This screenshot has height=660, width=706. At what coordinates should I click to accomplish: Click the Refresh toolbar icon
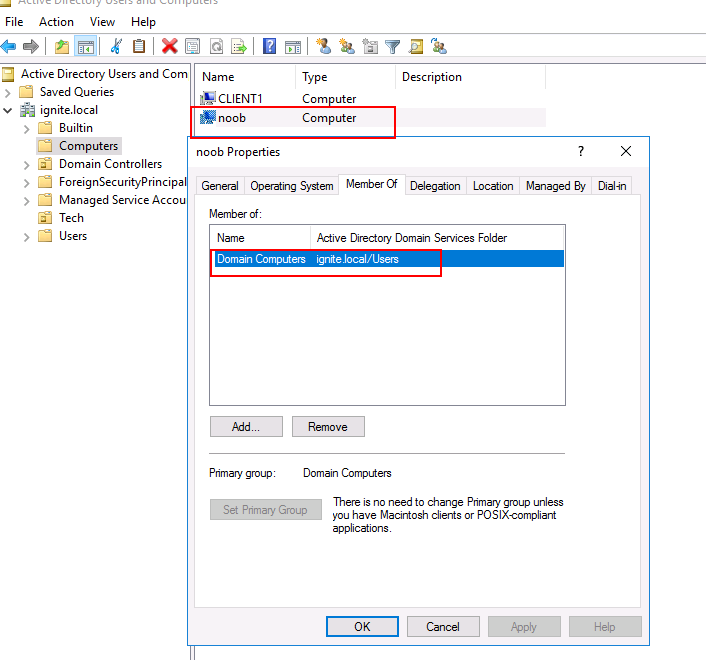217,46
